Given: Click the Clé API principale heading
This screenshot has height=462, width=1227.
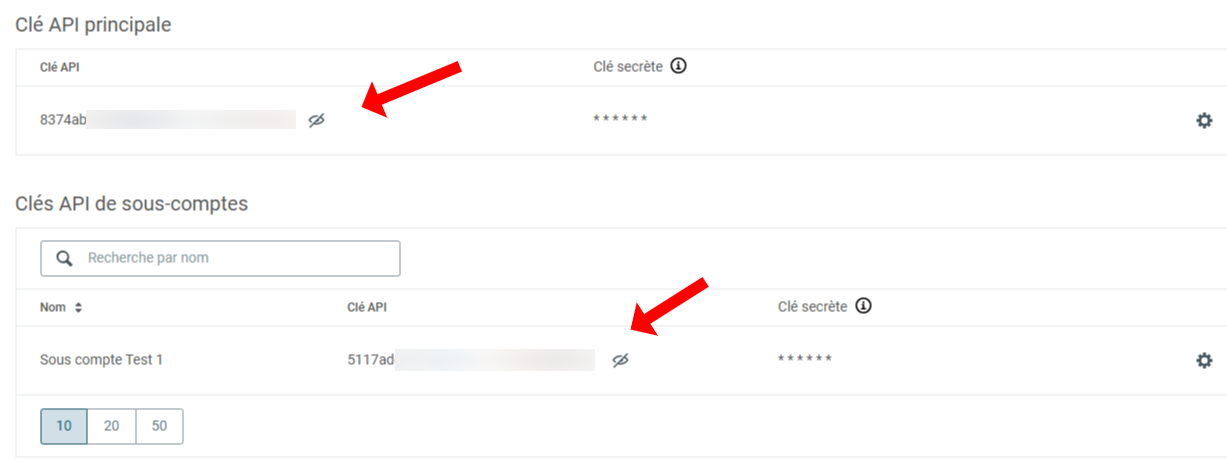Looking at the screenshot, I should click(93, 25).
